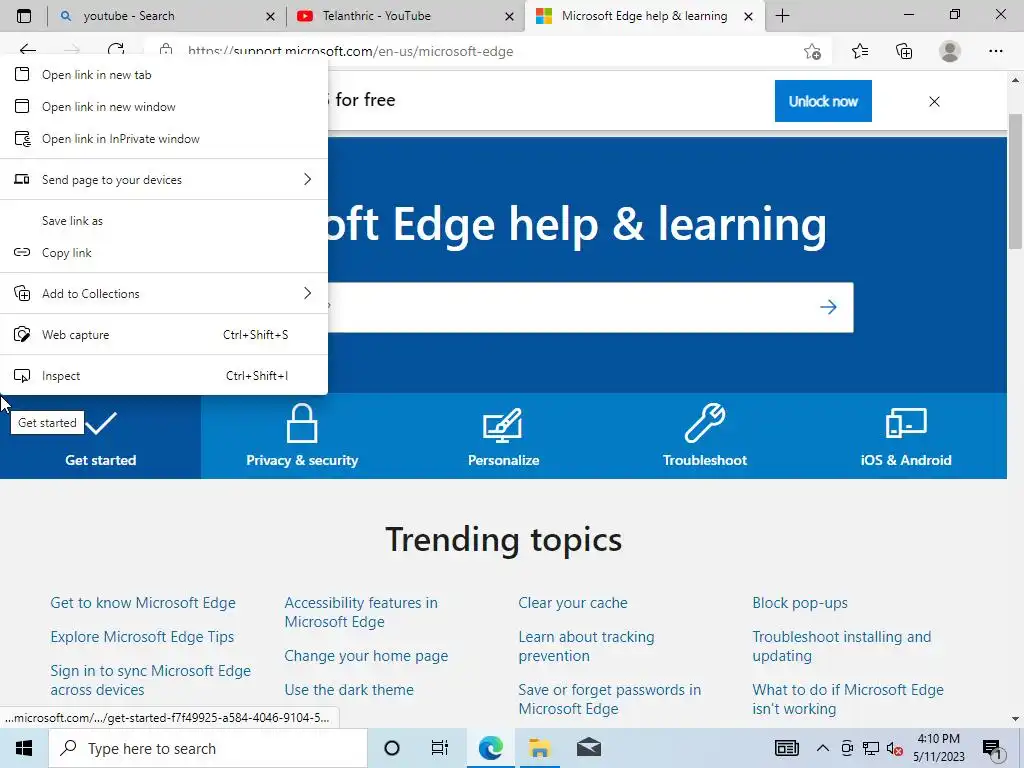This screenshot has width=1024, height=768.
Task: Click the address bar URL
Action: click(351, 51)
